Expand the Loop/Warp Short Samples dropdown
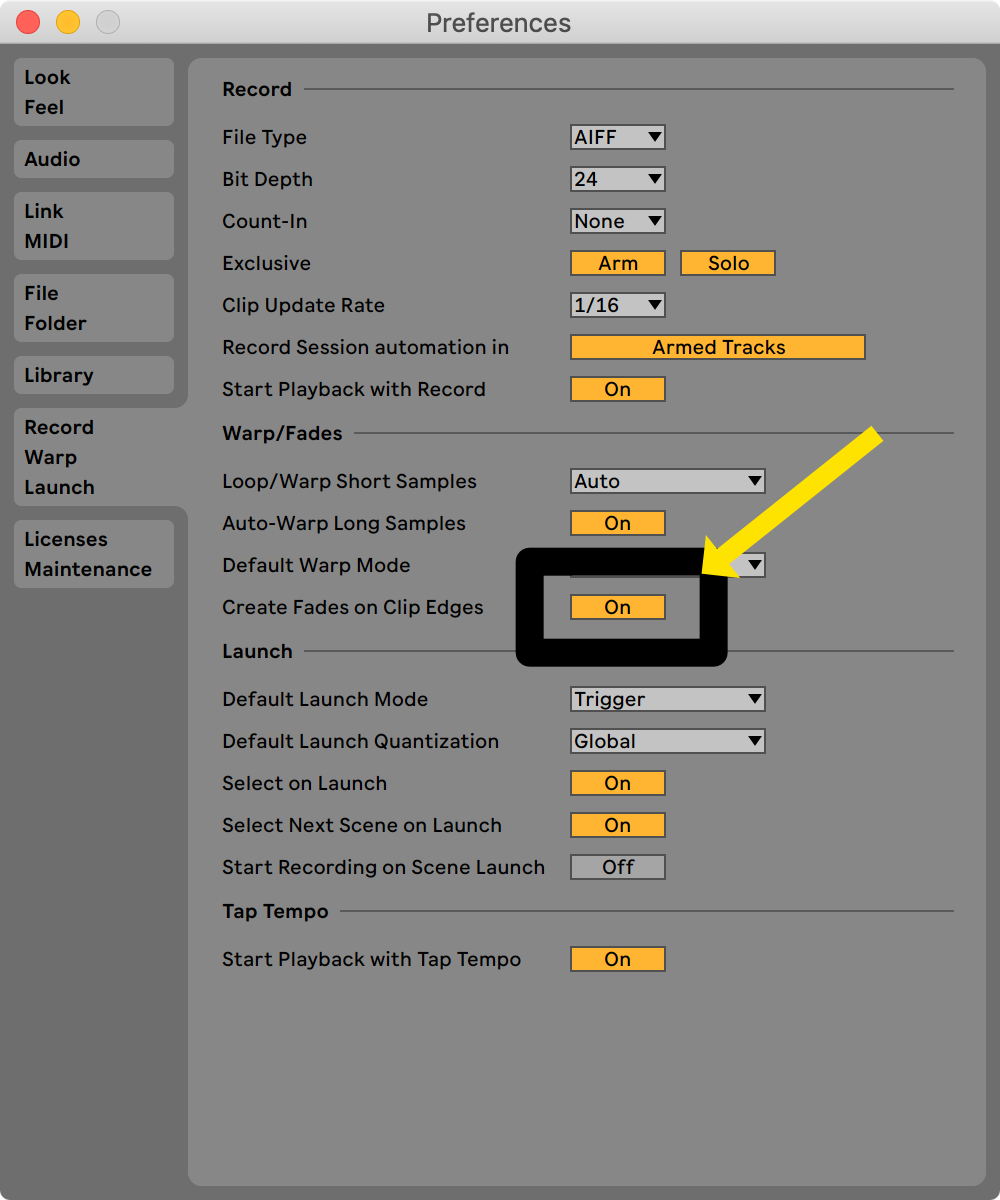Image resolution: width=1000 pixels, height=1200 pixels. pyautogui.click(x=667, y=481)
